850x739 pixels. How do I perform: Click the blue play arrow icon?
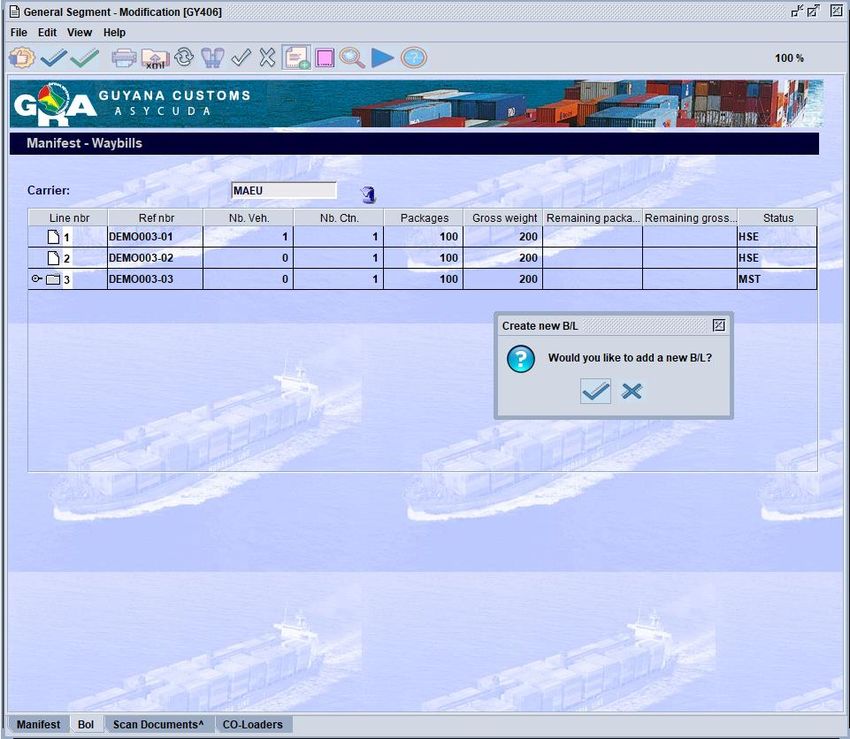tap(382, 58)
